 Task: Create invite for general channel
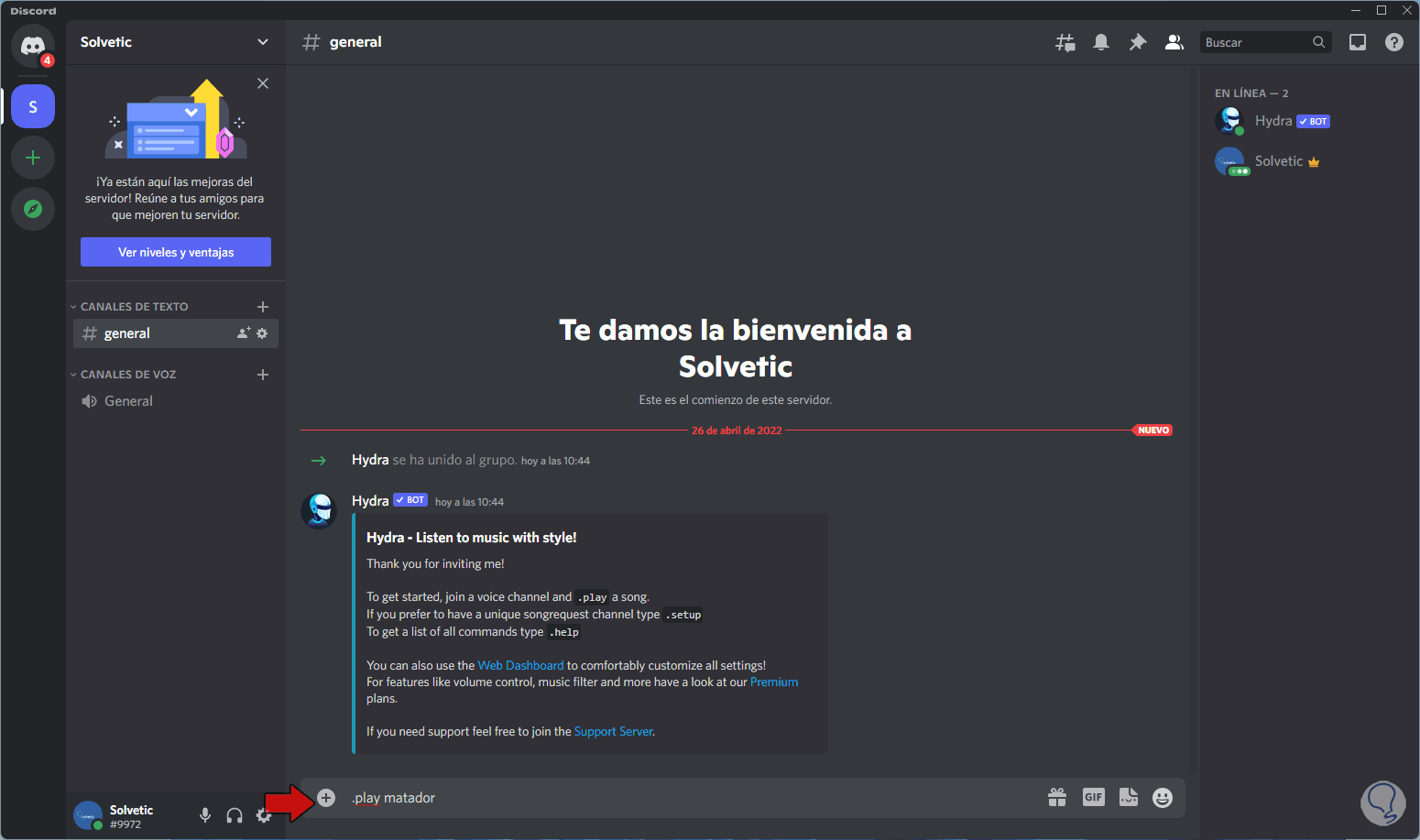pos(244,333)
